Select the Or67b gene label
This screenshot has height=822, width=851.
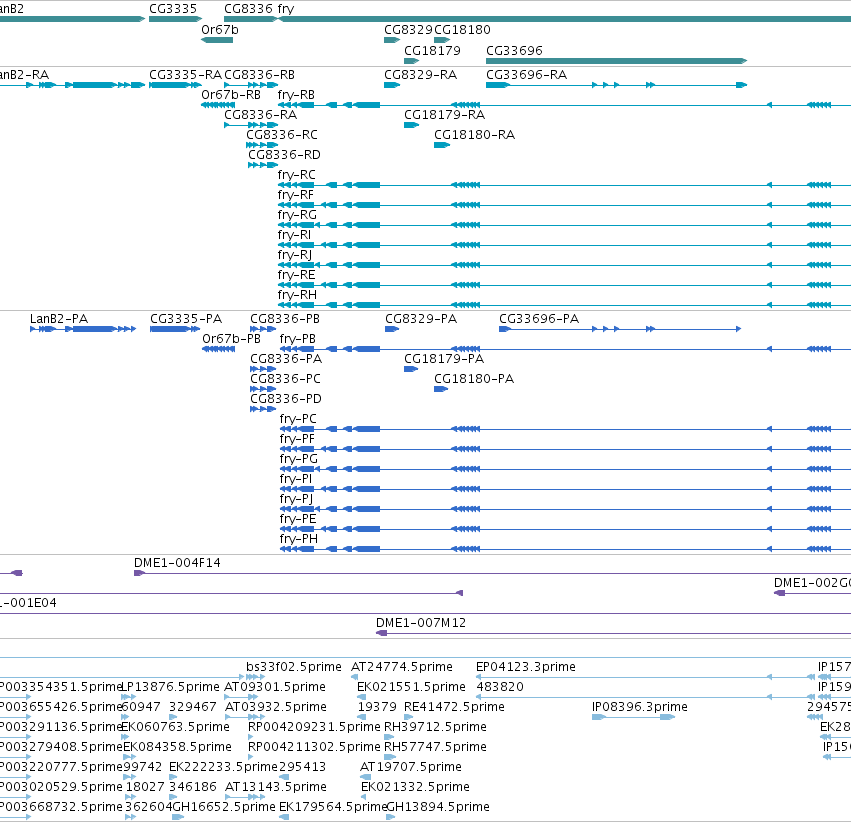[x=220, y=30]
